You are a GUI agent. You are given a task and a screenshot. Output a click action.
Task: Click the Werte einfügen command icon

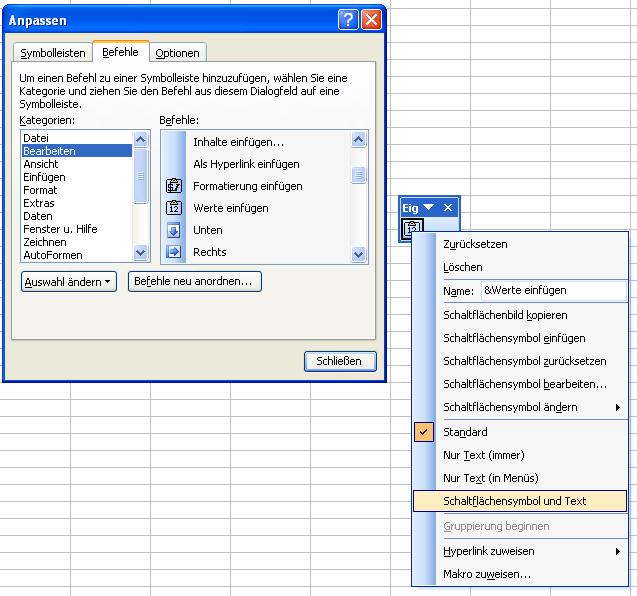coord(174,208)
